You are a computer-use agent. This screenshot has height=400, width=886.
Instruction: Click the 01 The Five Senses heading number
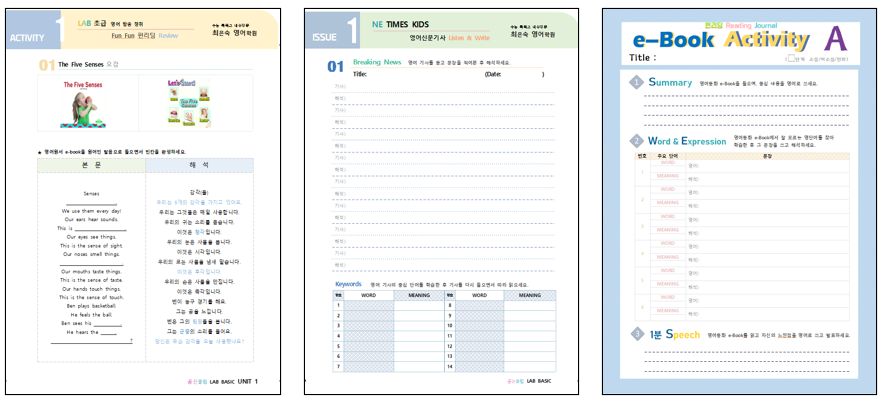[x=46, y=64]
